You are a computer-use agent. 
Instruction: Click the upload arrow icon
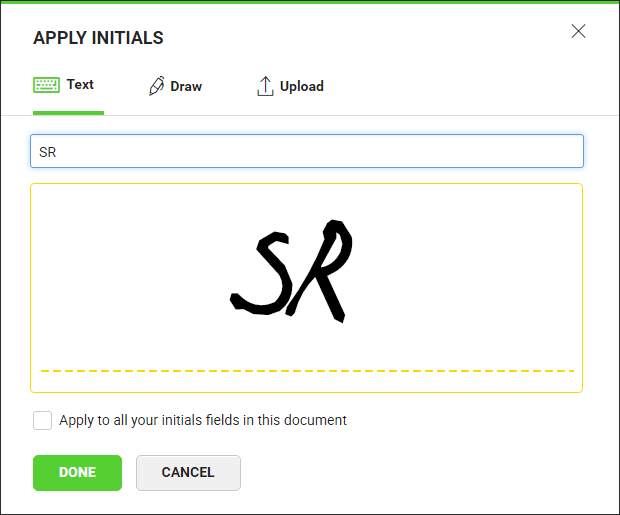point(265,86)
